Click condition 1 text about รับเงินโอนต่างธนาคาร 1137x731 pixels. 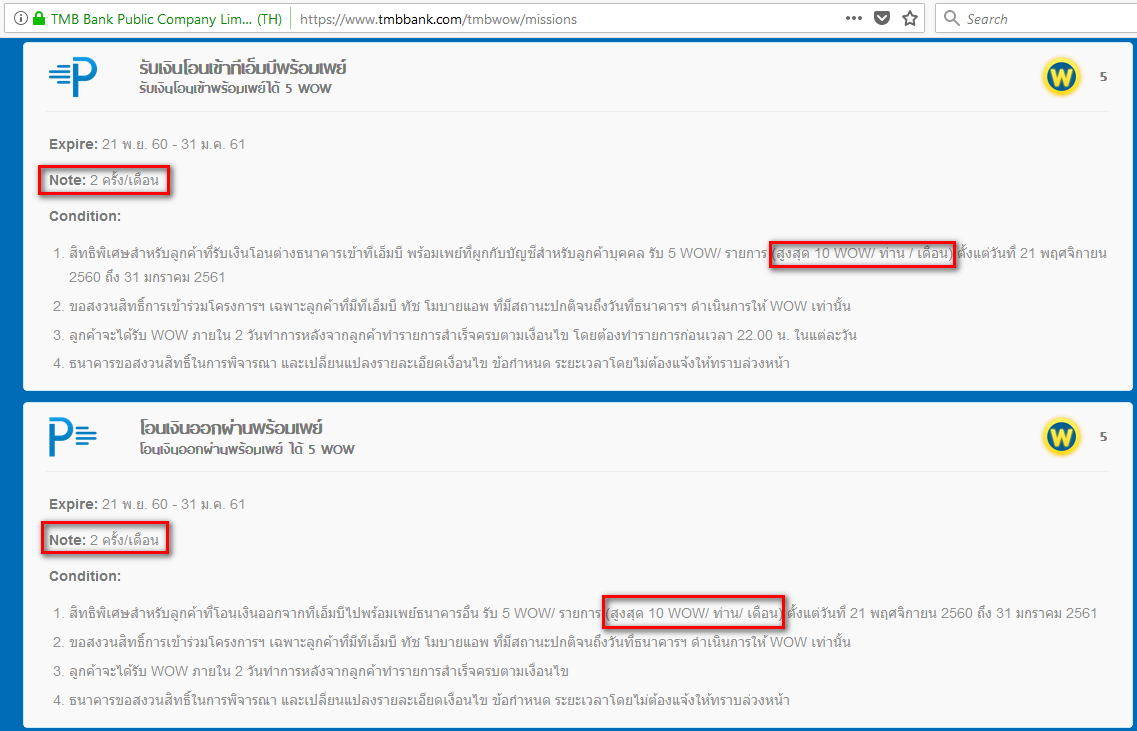click(x=588, y=265)
